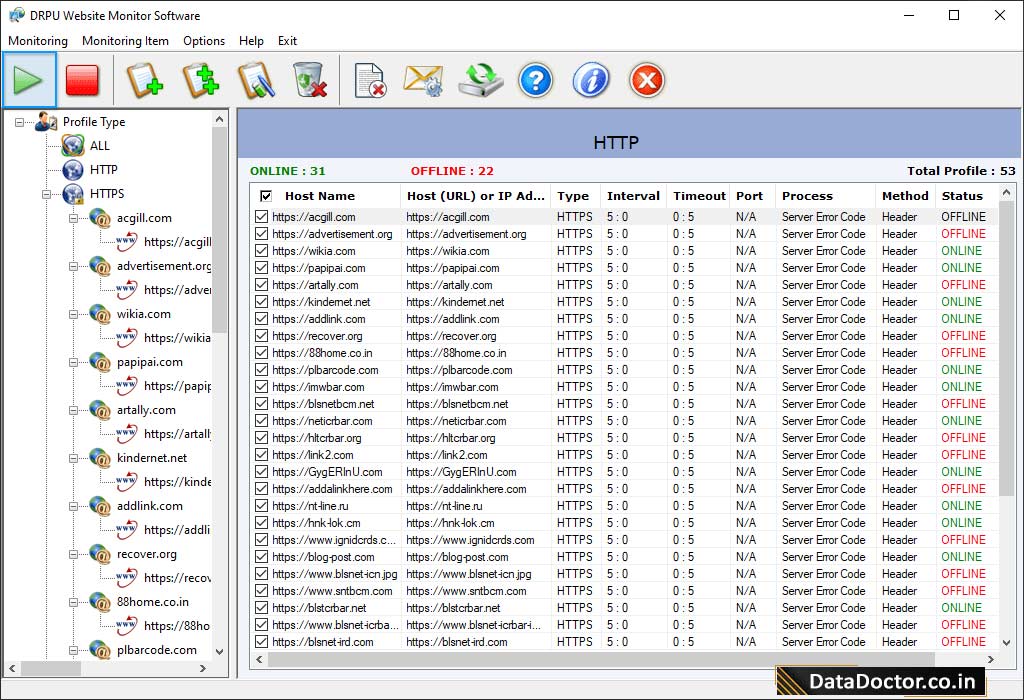Collapse the kindernet.net tree node
The image size is (1024, 700).
(73, 458)
